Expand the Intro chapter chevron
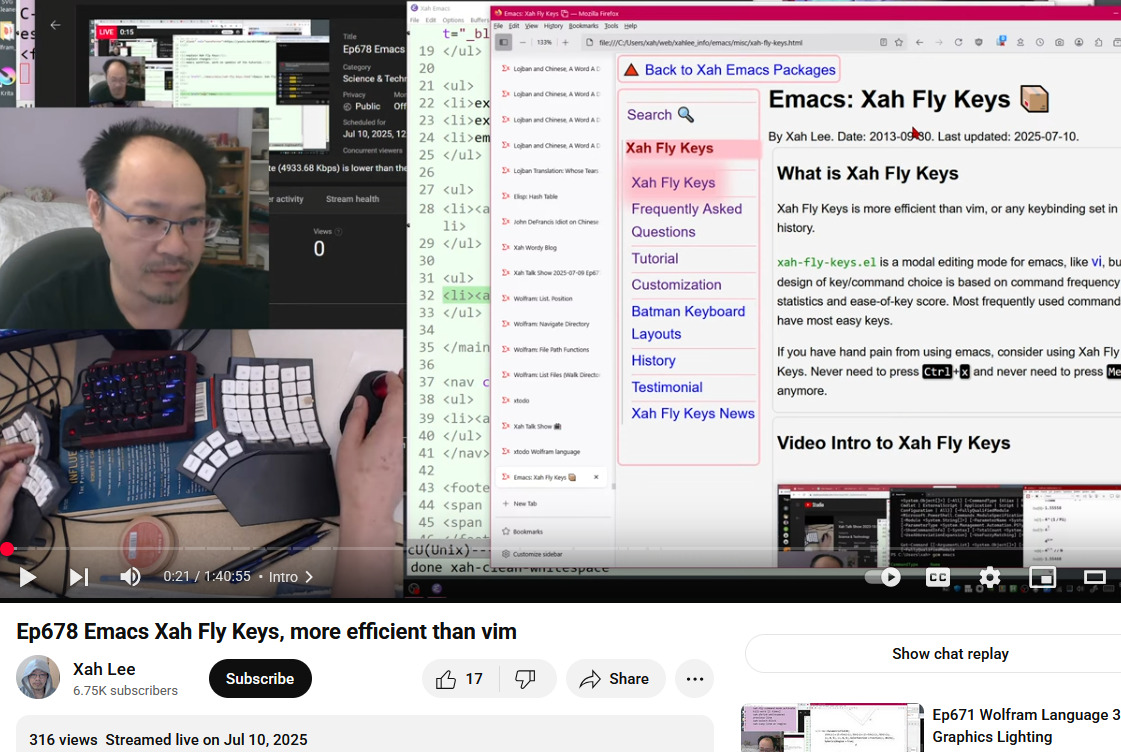1121x752 pixels. coord(309,577)
